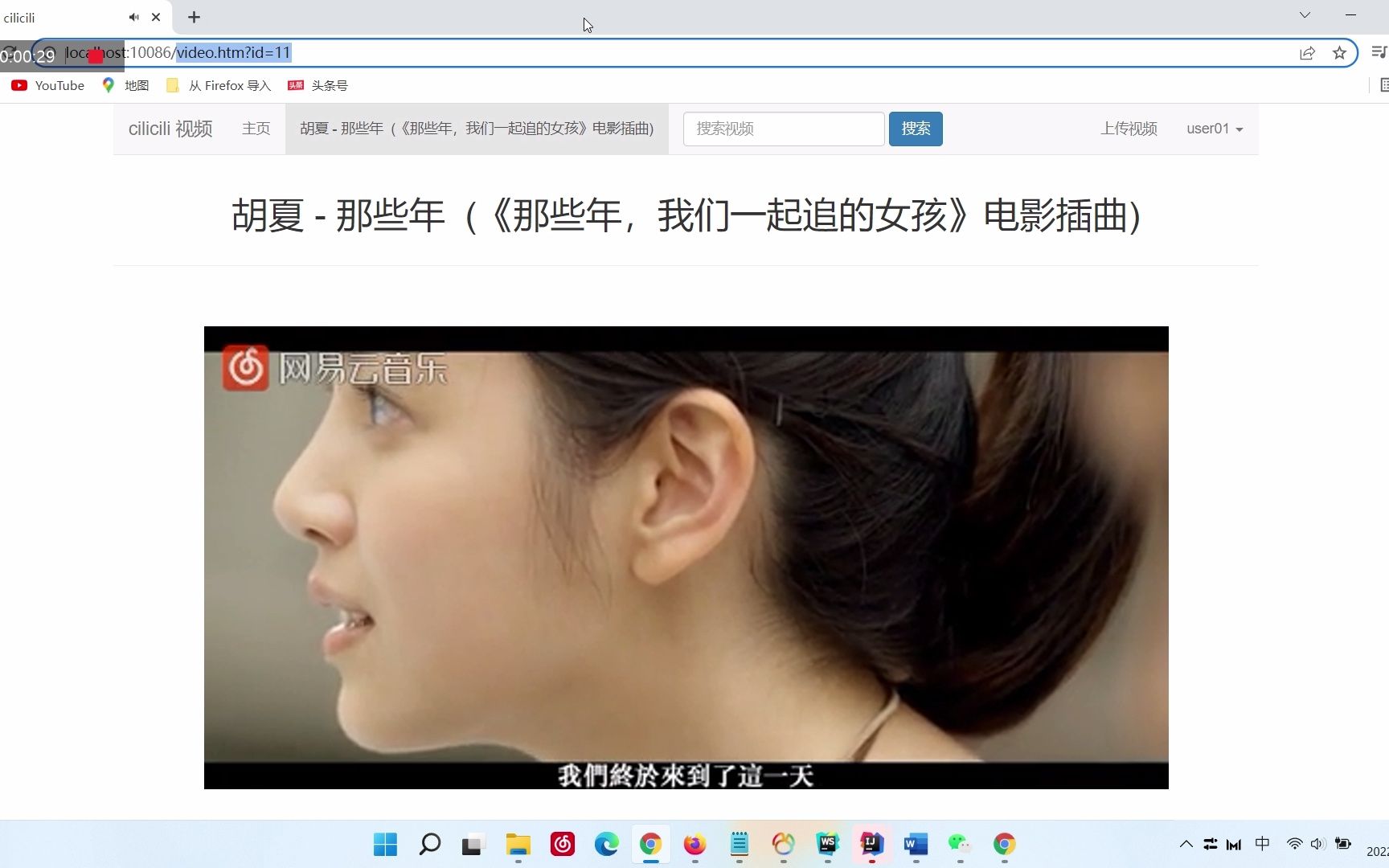The image size is (1389, 868).
Task: Click the blue 搜索 button
Action: tap(916, 129)
